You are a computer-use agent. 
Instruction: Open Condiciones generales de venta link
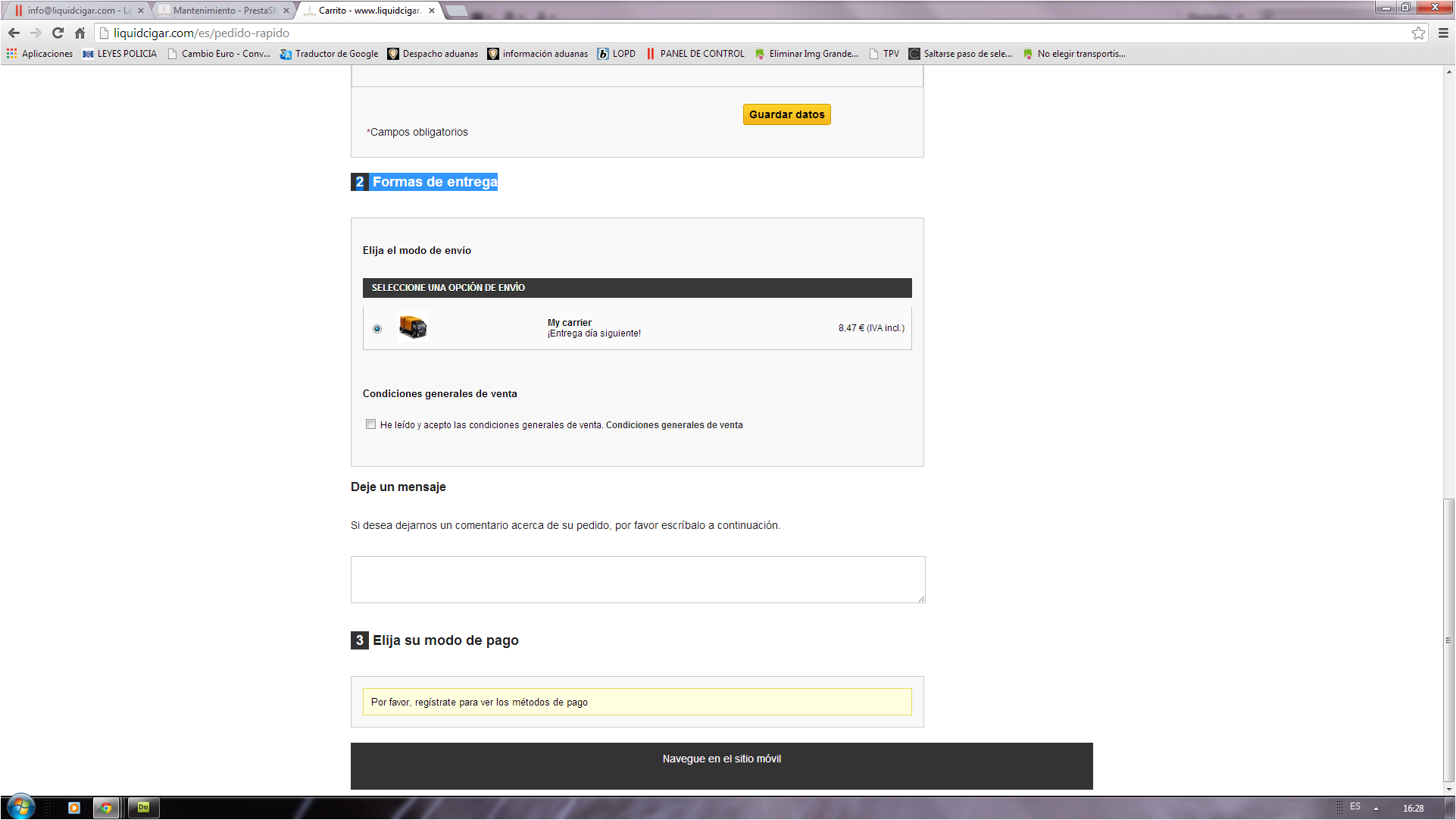(674, 425)
